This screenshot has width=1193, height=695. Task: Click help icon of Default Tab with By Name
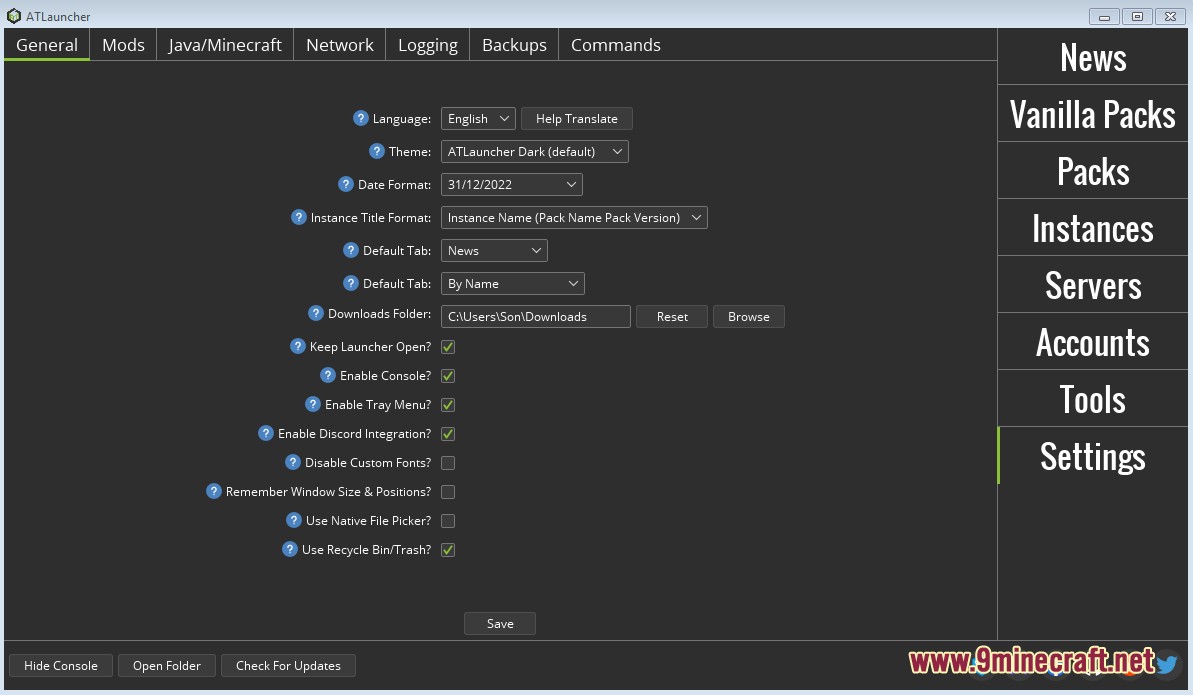click(351, 283)
